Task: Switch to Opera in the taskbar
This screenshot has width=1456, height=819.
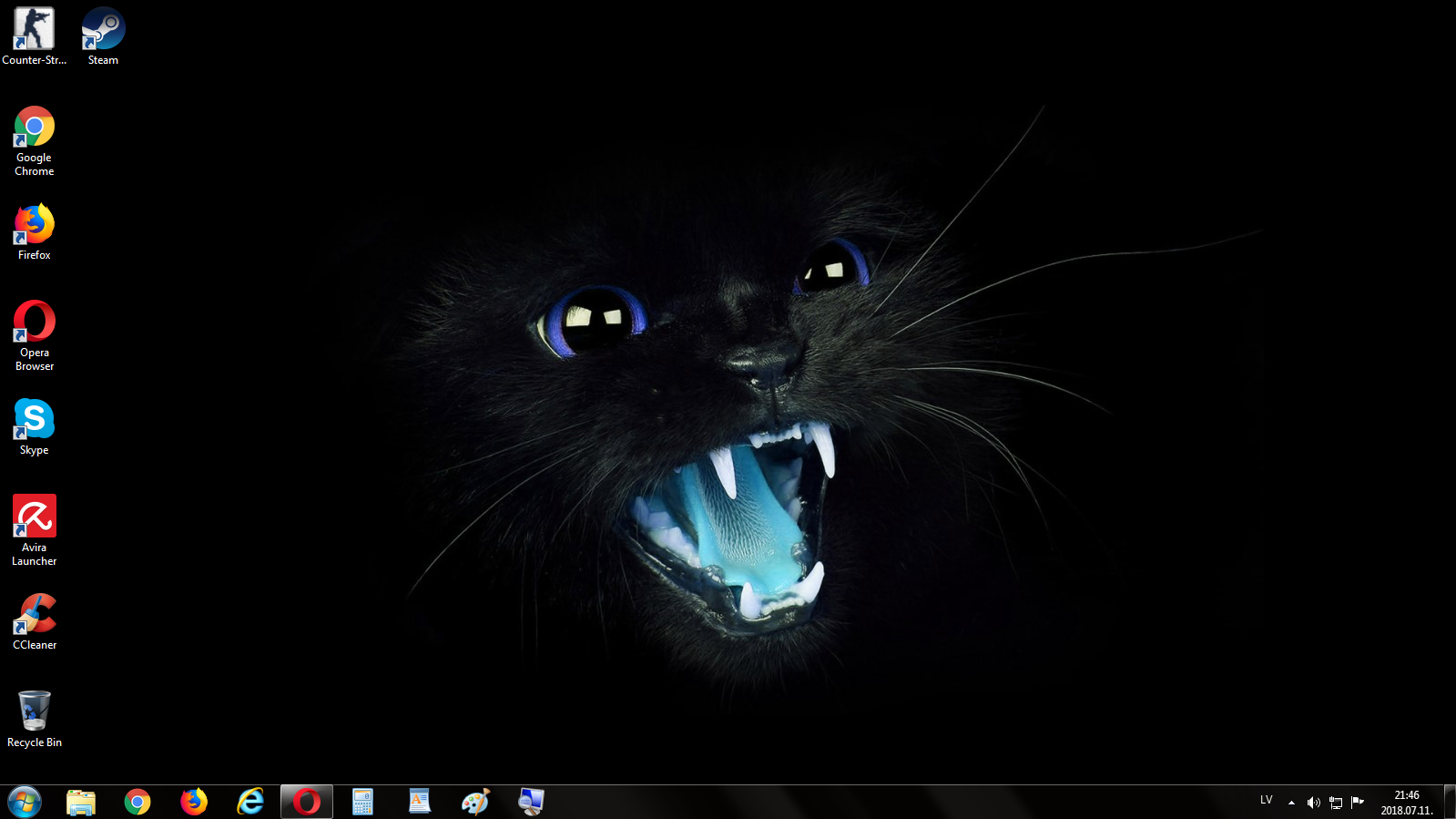Action: point(307,802)
